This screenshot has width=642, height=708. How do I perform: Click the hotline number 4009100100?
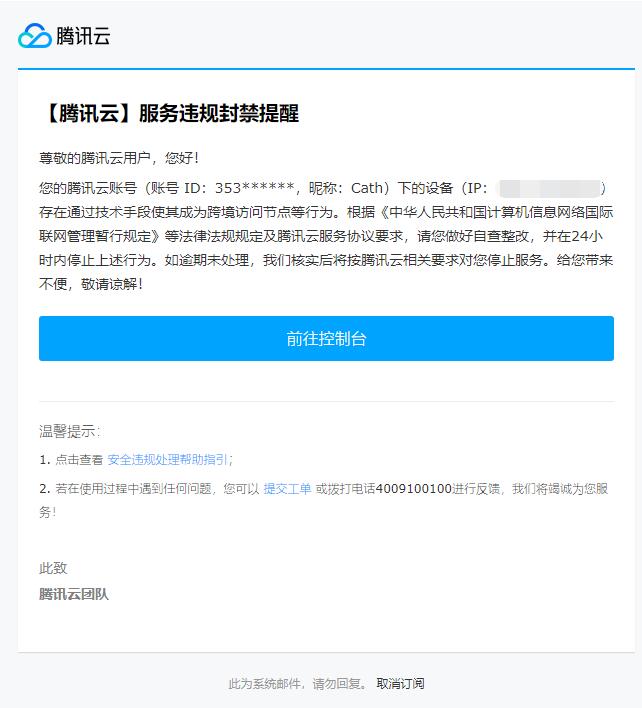coord(414,489)
